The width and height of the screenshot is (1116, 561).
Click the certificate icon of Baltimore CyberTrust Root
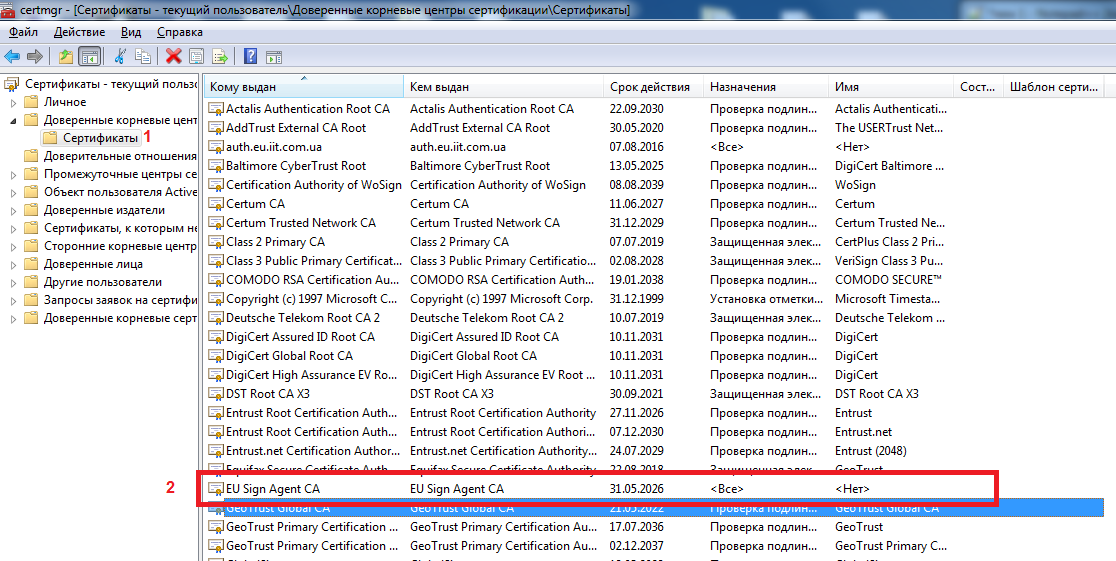216,166
